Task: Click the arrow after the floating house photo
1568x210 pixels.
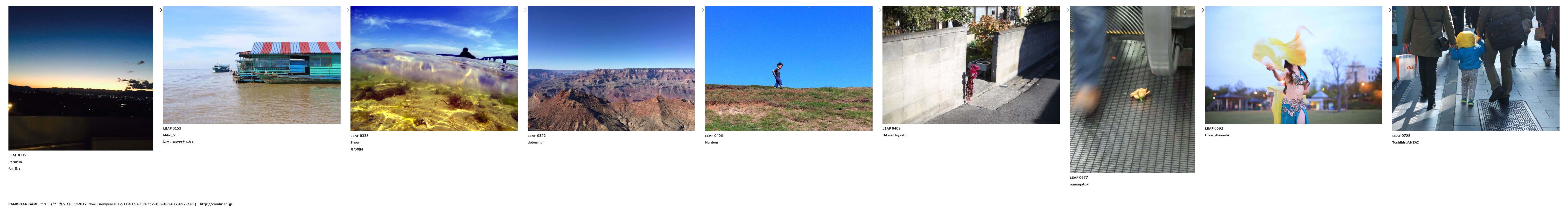Action: point(346,10)
